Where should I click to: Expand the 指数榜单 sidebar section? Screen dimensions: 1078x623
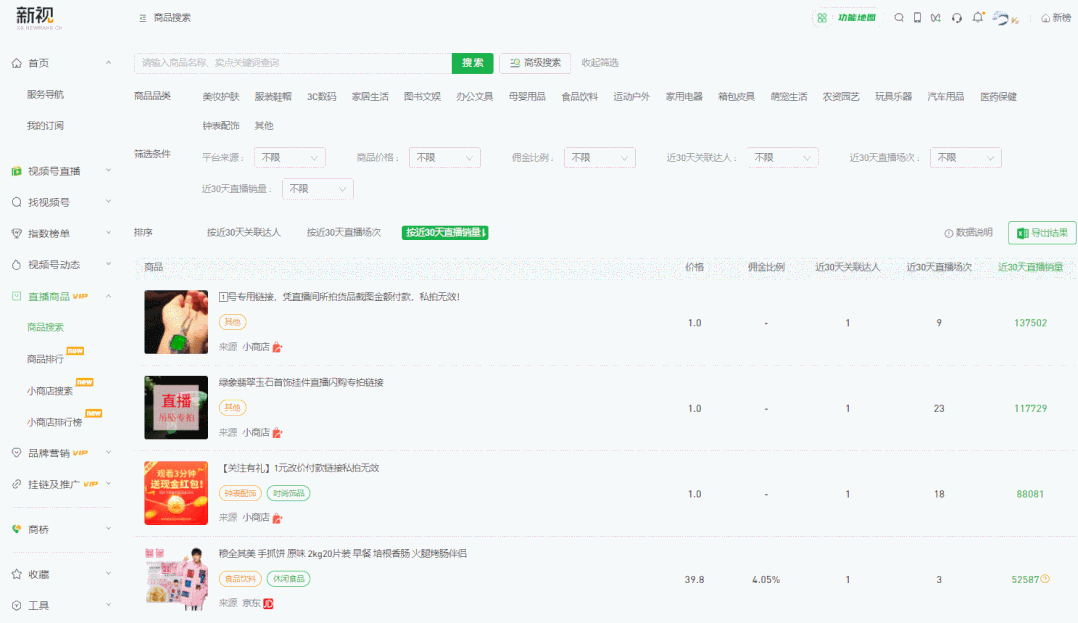point(108,233)
